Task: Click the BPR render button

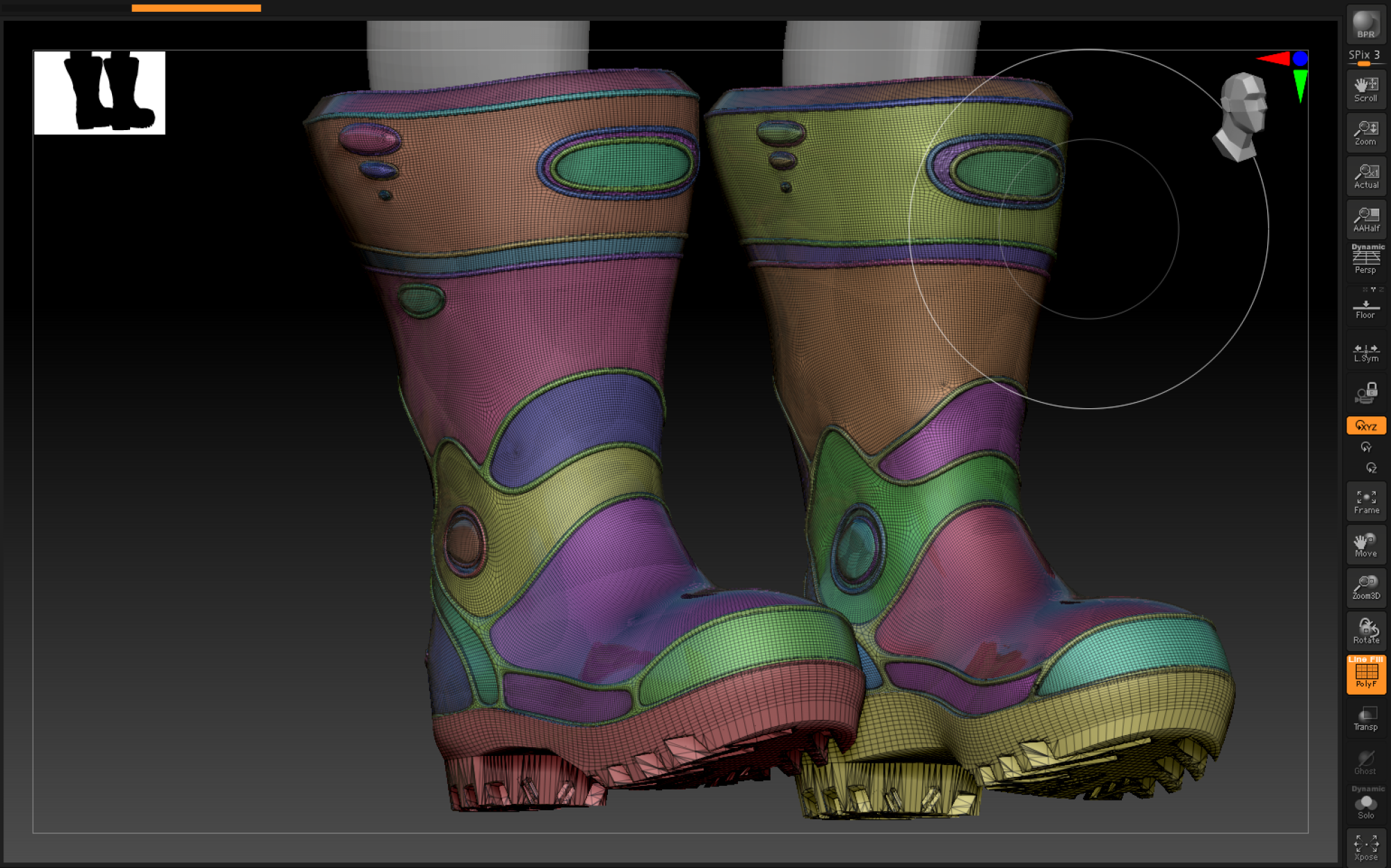Action: [1366, 24]
